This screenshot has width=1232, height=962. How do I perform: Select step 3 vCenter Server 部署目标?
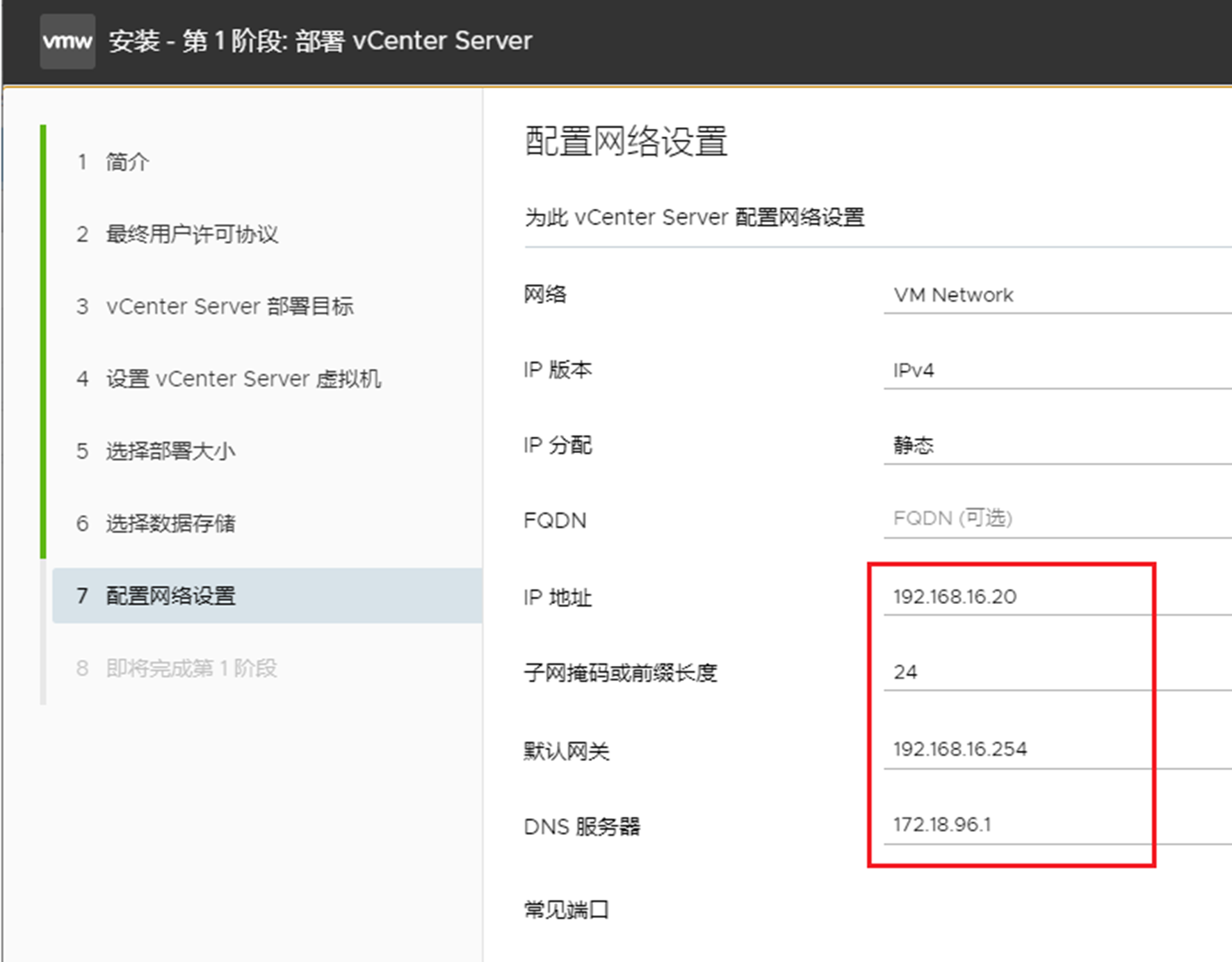pos(215,307)
